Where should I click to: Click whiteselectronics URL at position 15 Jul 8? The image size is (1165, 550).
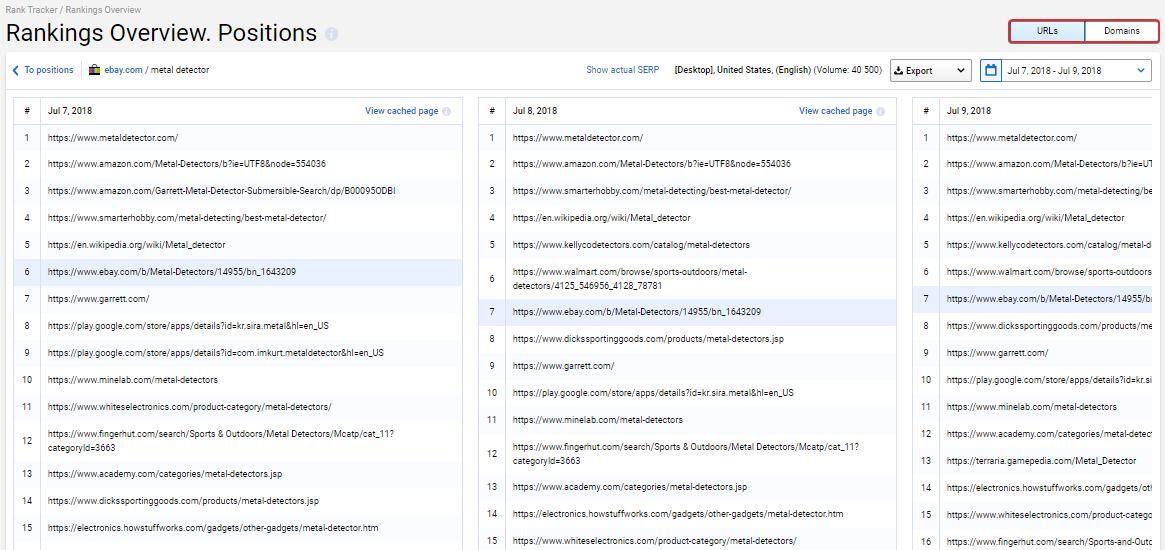(655, 540)
